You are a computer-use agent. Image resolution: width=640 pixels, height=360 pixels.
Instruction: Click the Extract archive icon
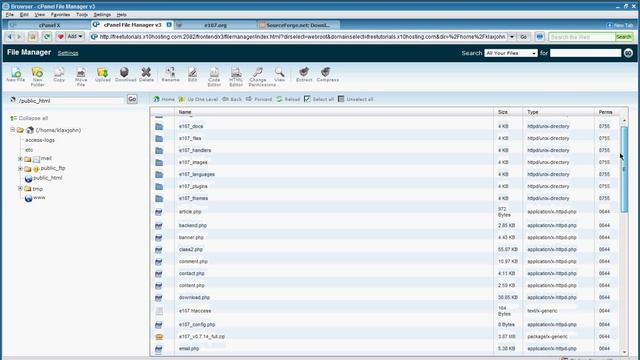click(304, 75)
